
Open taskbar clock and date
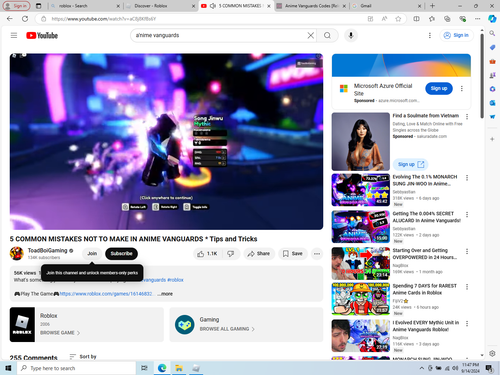coord(471,368)
